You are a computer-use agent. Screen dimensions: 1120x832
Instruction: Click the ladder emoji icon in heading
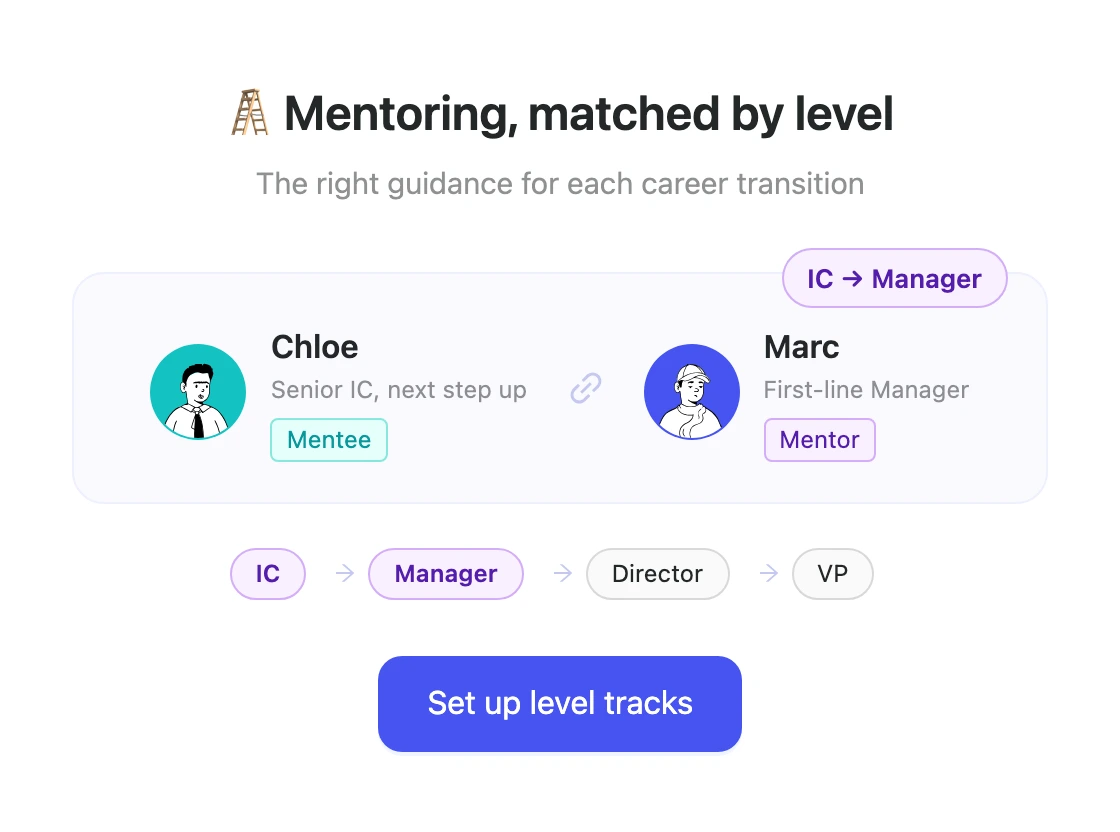click(250, 113)
